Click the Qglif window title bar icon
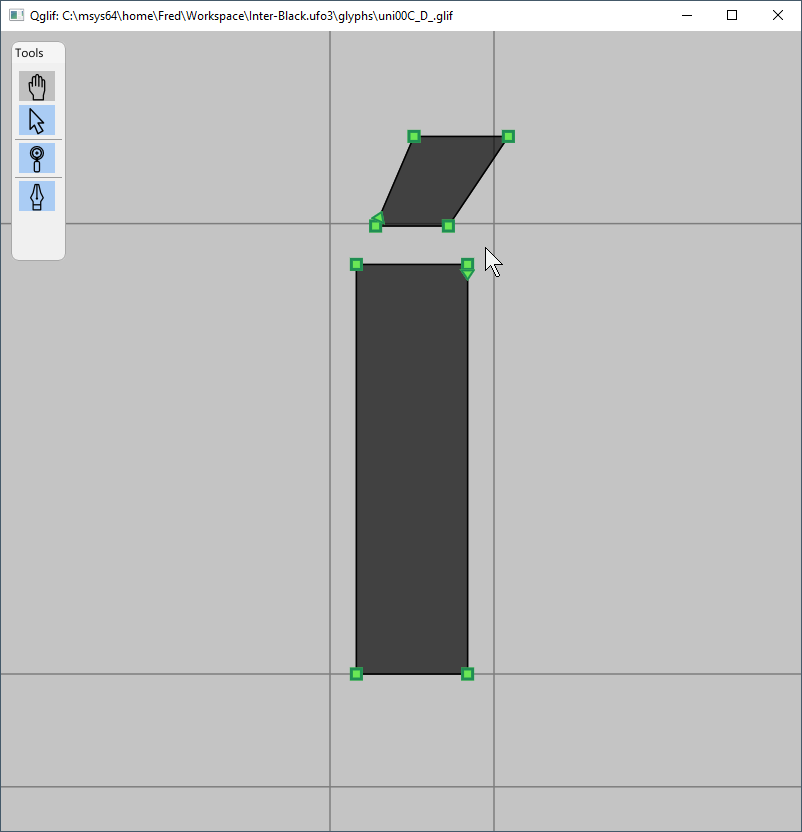Image resolution: width=802 pixels, height=832 pixels. (16, 15)
